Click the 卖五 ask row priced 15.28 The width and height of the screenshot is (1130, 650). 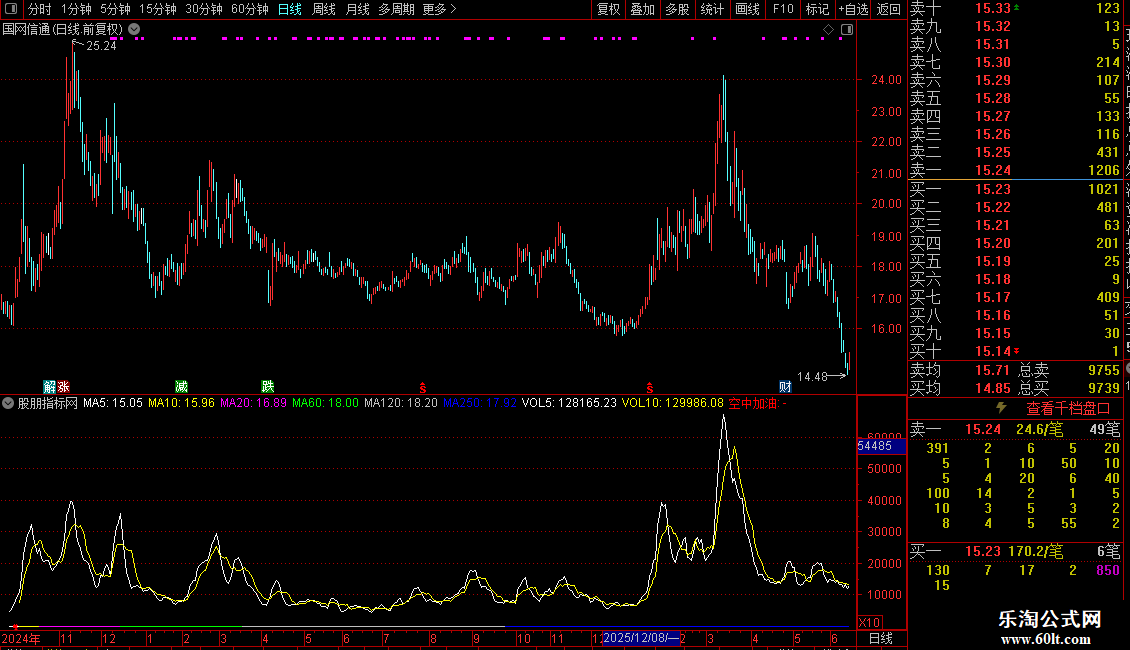click(1015, 98)
